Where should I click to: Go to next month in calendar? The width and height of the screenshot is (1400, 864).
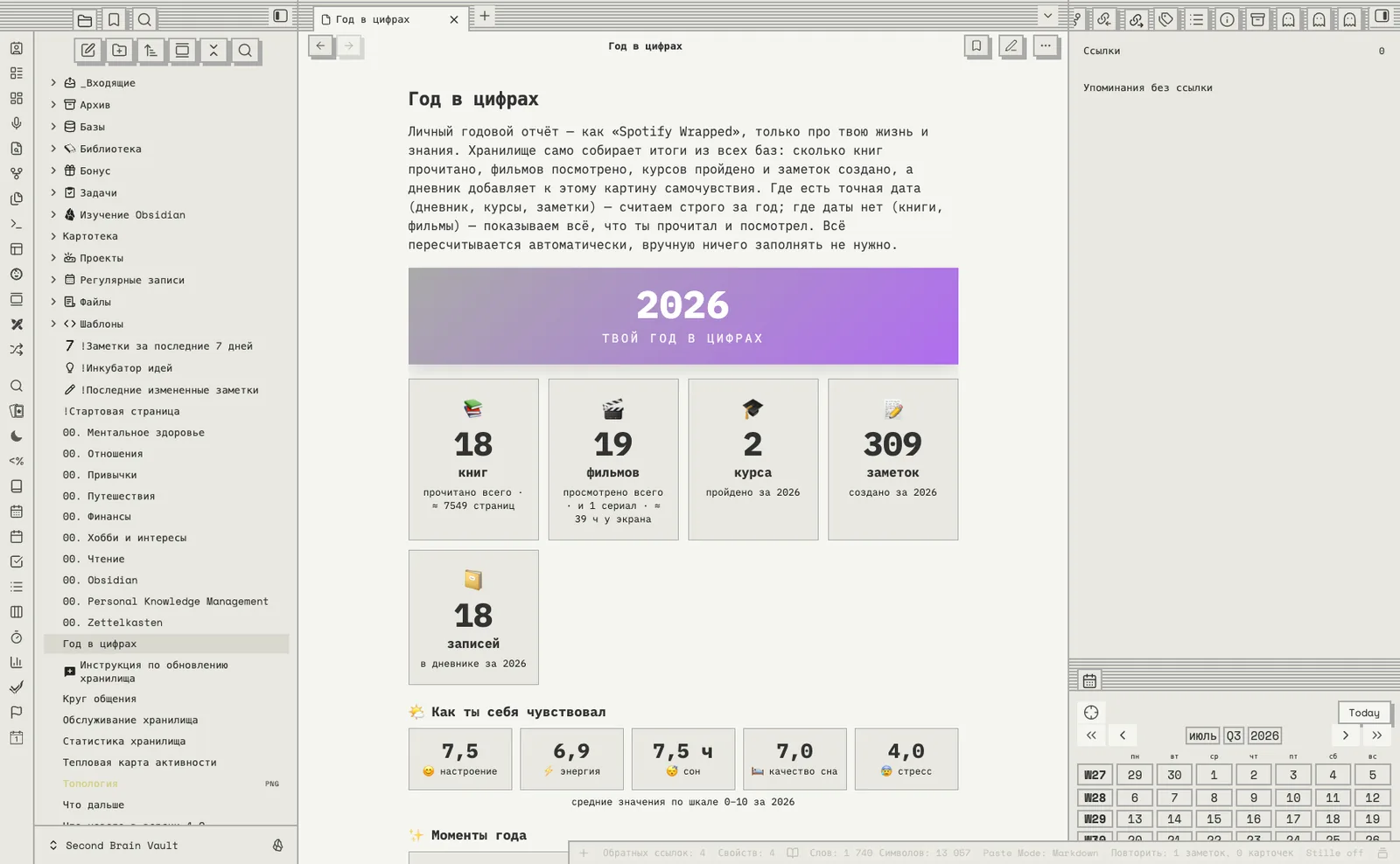1345,735
